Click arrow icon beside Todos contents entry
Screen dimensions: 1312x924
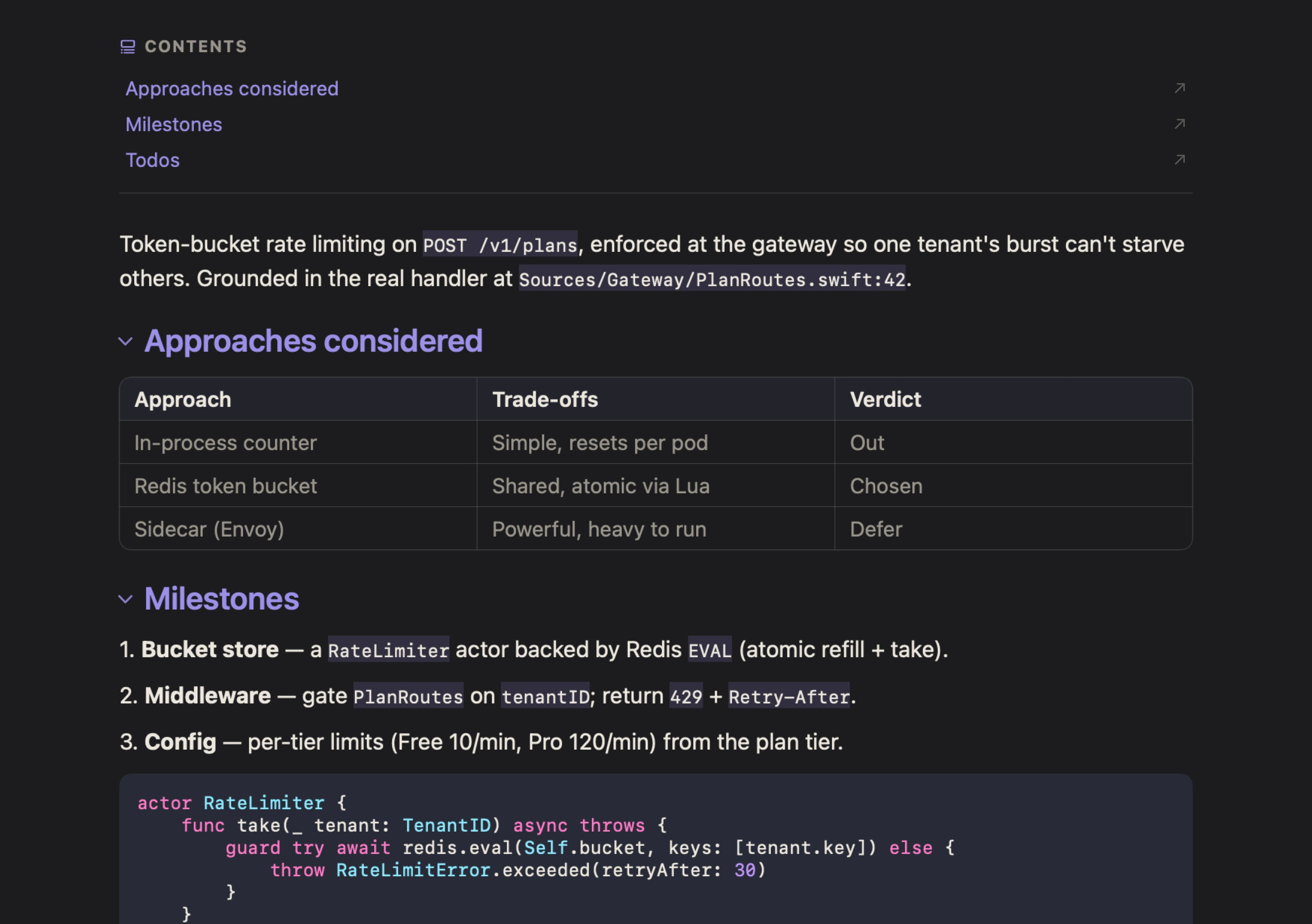tap(1179, 160)
